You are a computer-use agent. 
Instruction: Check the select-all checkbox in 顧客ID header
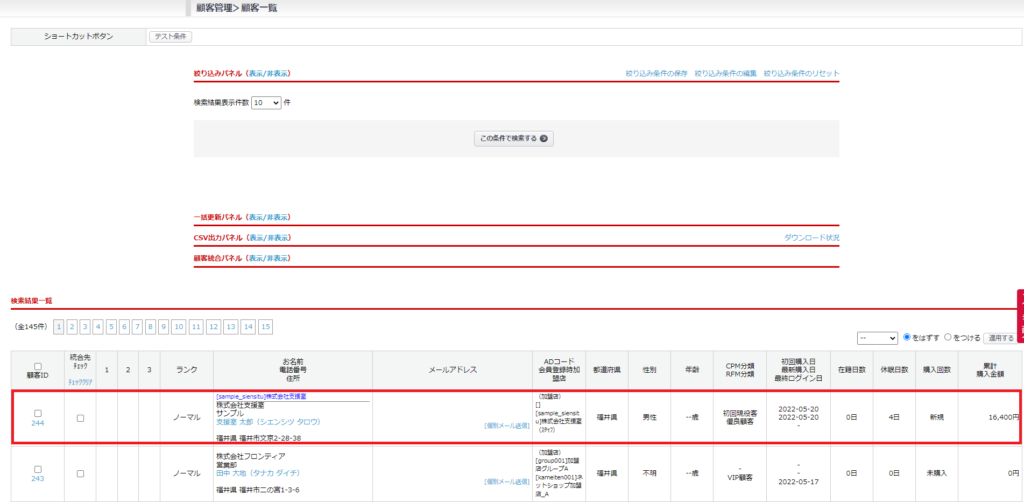click(38, 366)
